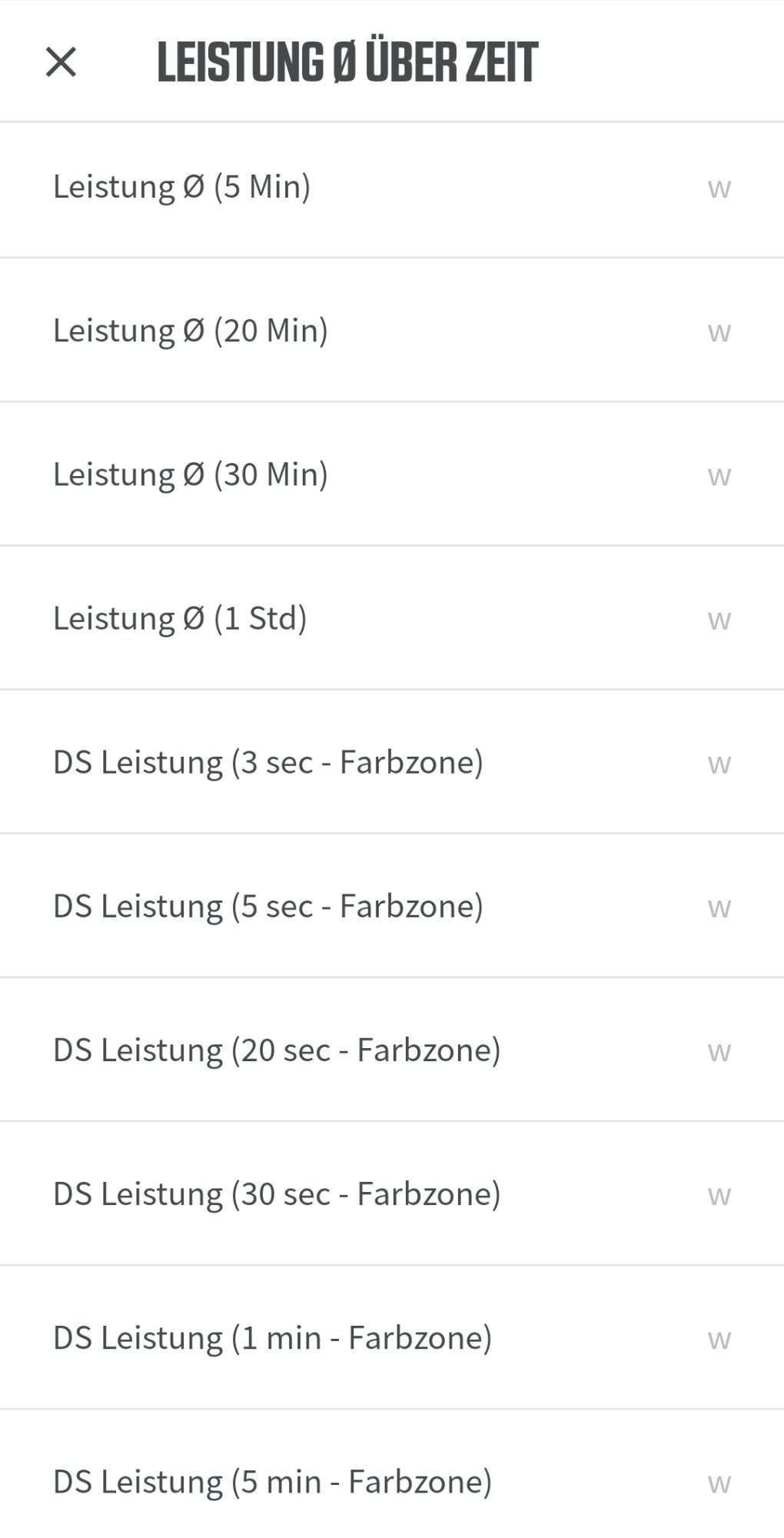Click watt unit of 1 min Farbzone row
This screenshot has height=1538, width=784.
[719, 1339]
